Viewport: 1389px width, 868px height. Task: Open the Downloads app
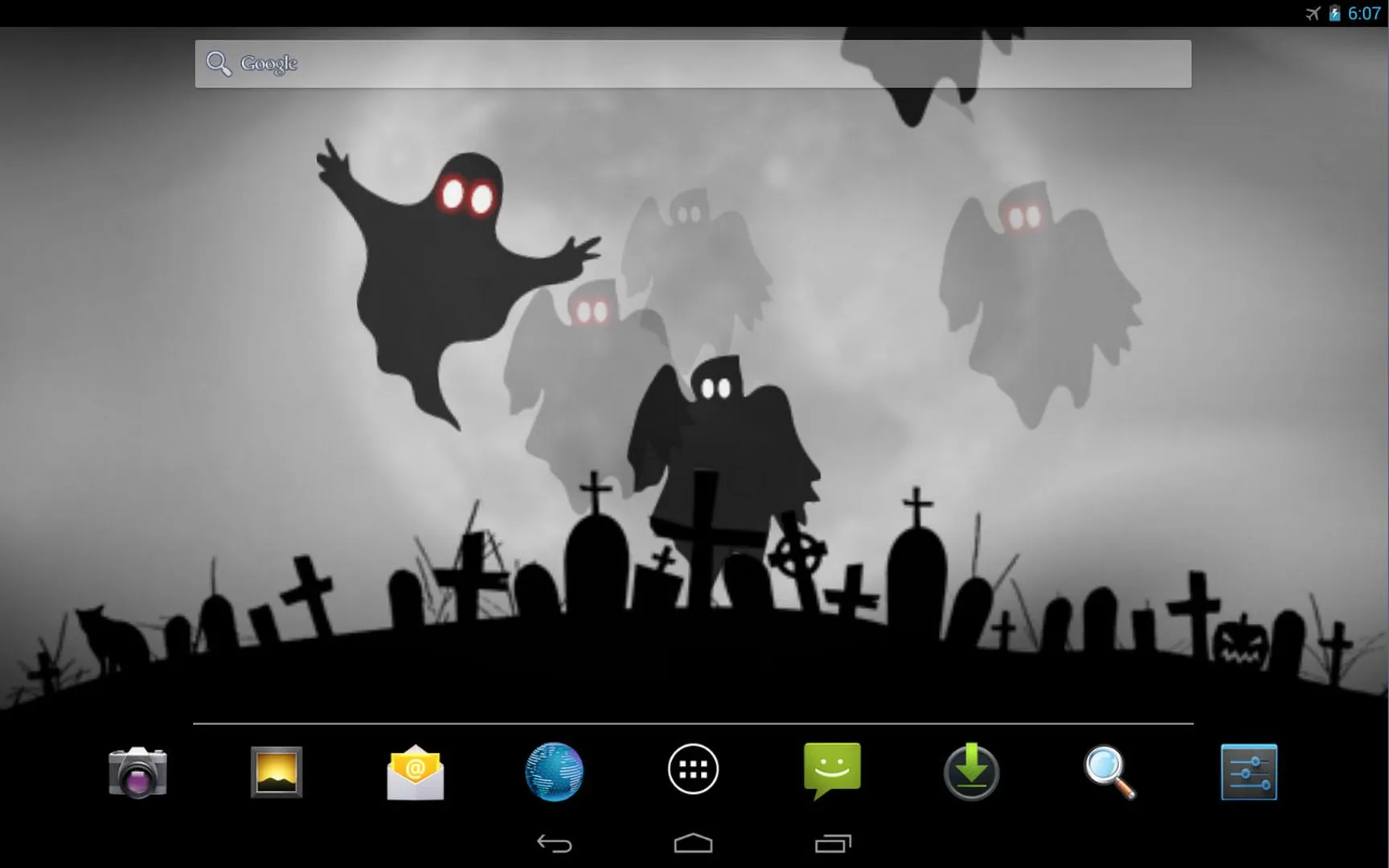pyautogui.click(x=971, y=772)
